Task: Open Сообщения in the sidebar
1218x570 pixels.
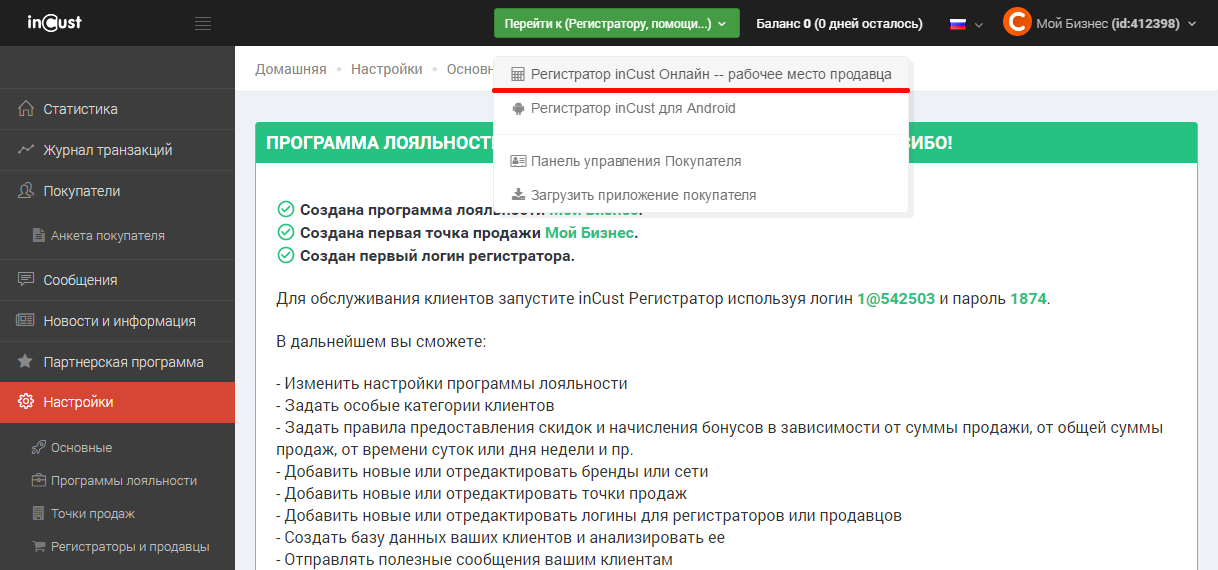Action: pos(80,280)
